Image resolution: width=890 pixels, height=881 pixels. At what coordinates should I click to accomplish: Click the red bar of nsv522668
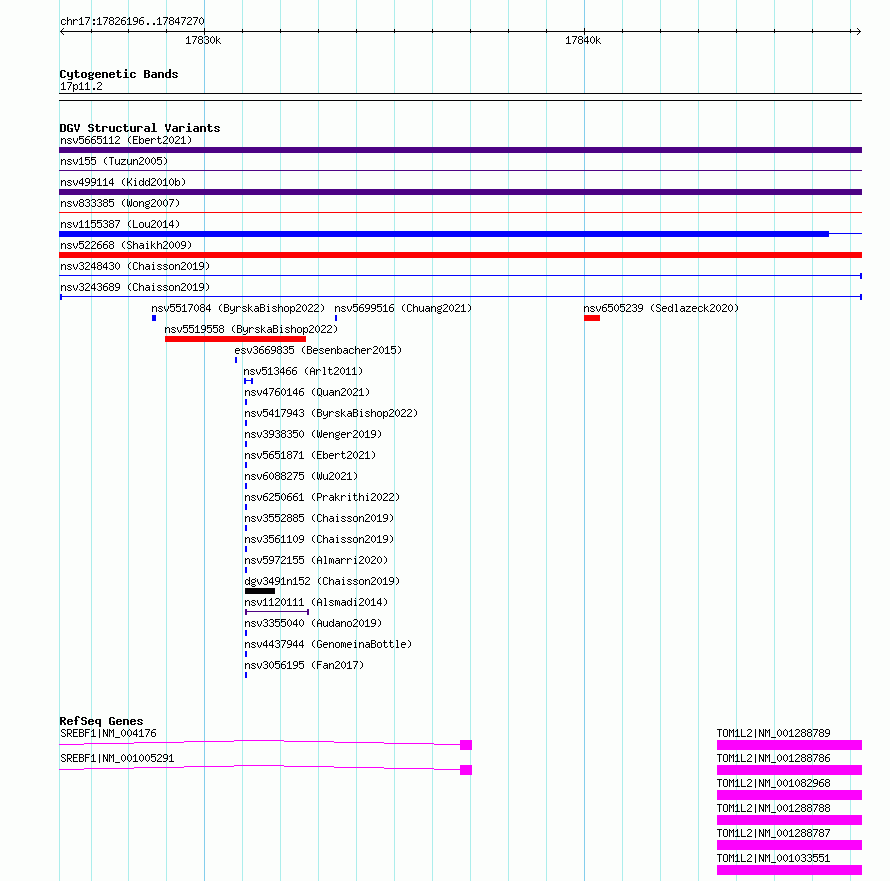pyautogui.click(x=460, y=255)
